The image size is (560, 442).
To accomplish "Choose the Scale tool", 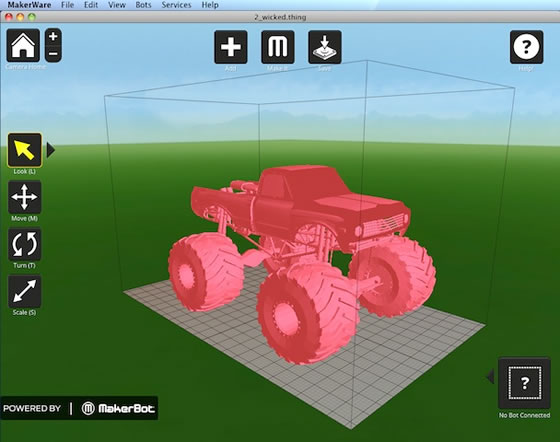I will (24, 291).
